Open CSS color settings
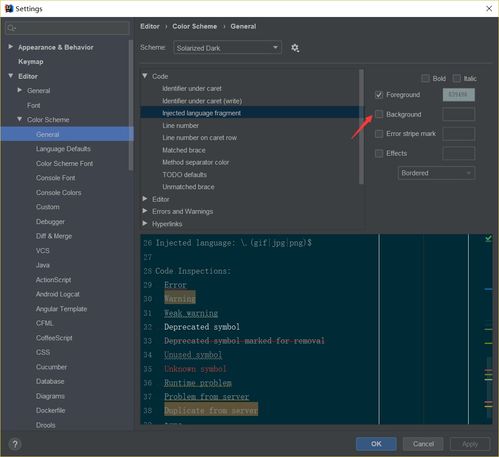 (x=43, y=352)
